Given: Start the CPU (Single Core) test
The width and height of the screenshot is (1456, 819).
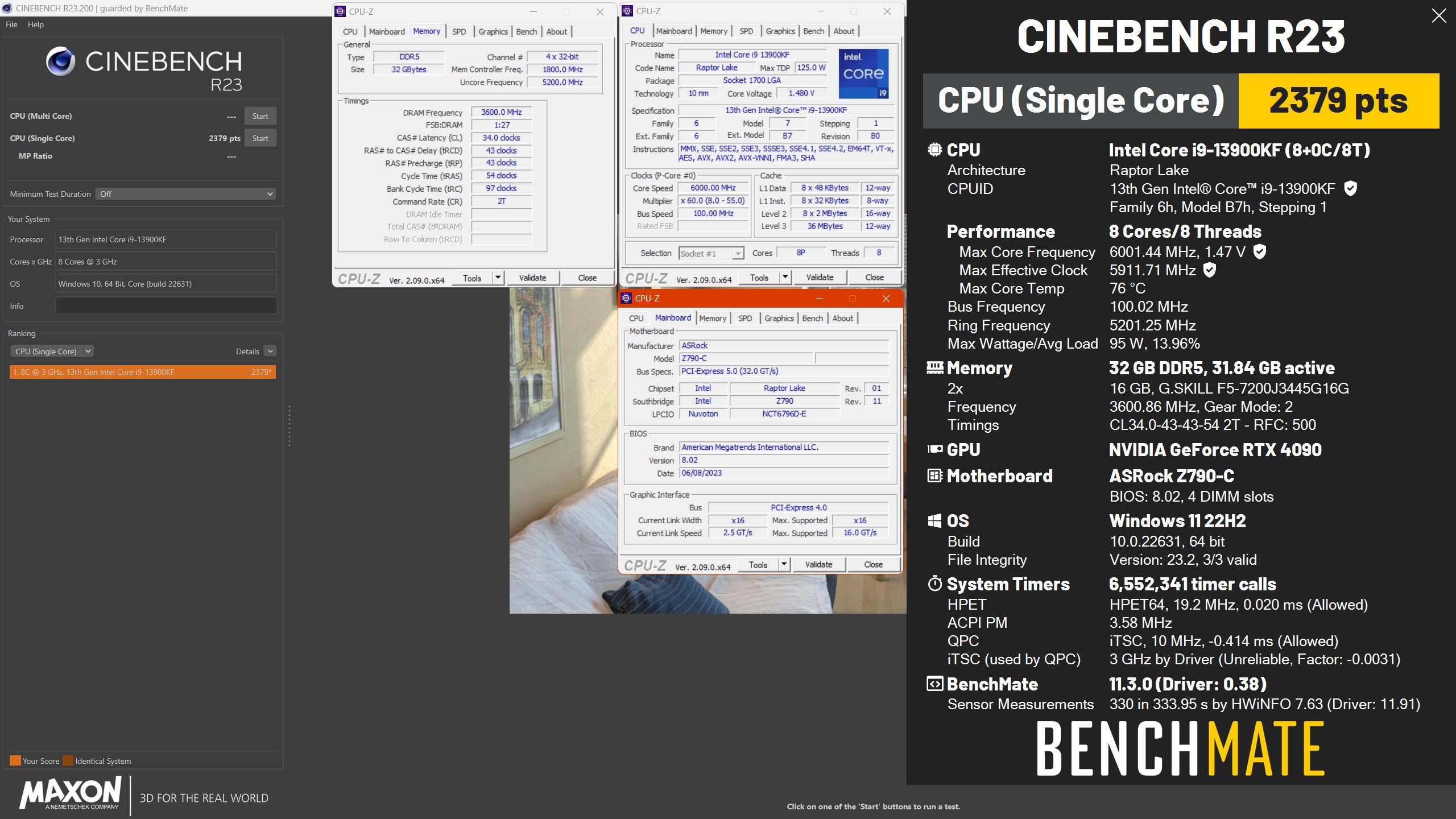Looking at the screenshot, I should 260,138.
